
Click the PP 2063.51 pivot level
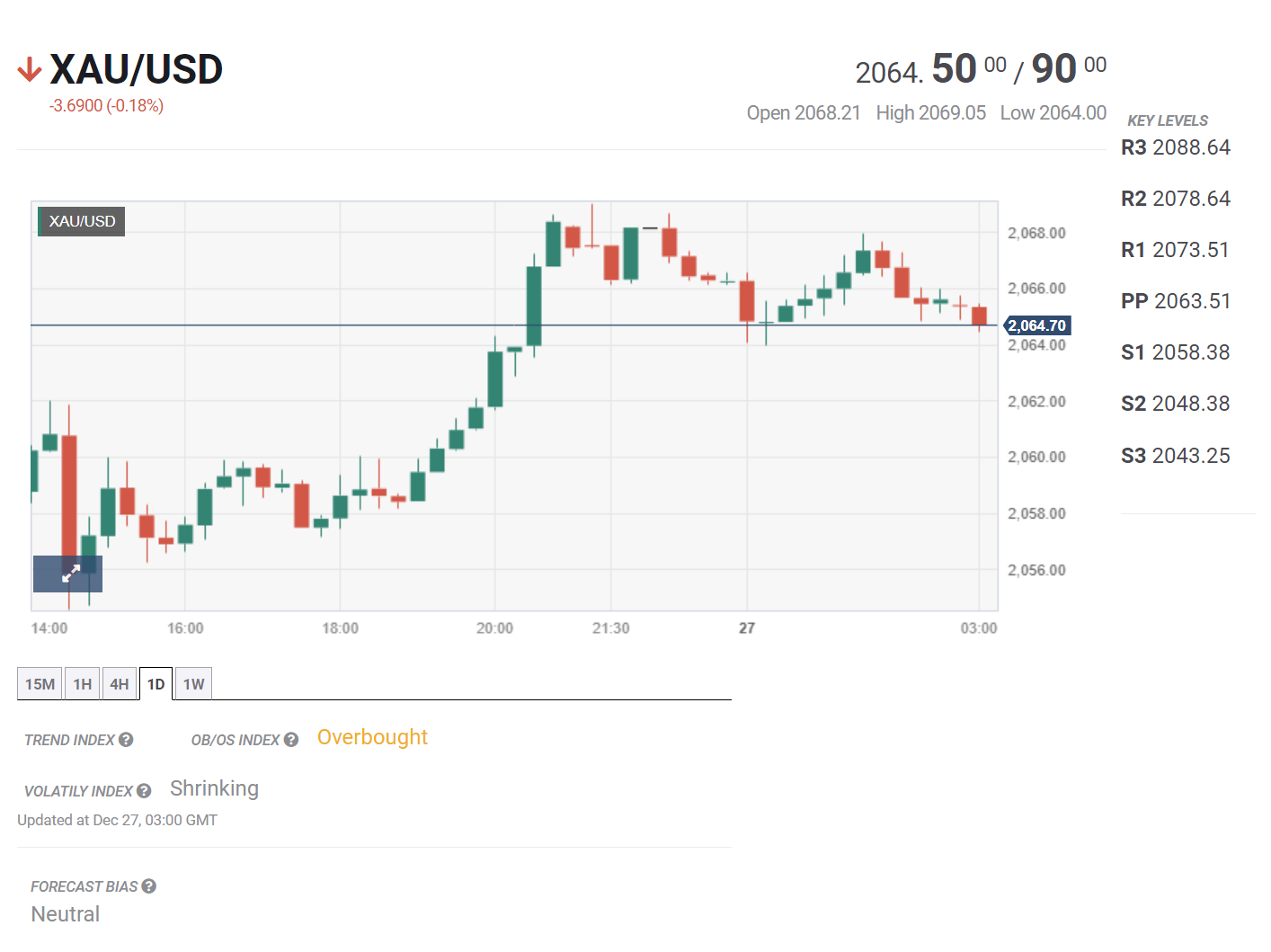point(1175,301)
